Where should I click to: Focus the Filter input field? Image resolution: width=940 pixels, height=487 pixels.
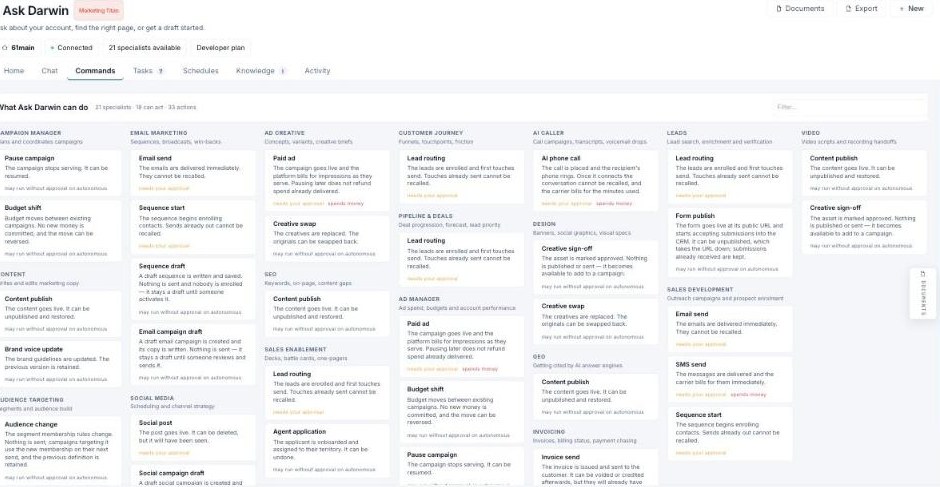tap(849, 107)
